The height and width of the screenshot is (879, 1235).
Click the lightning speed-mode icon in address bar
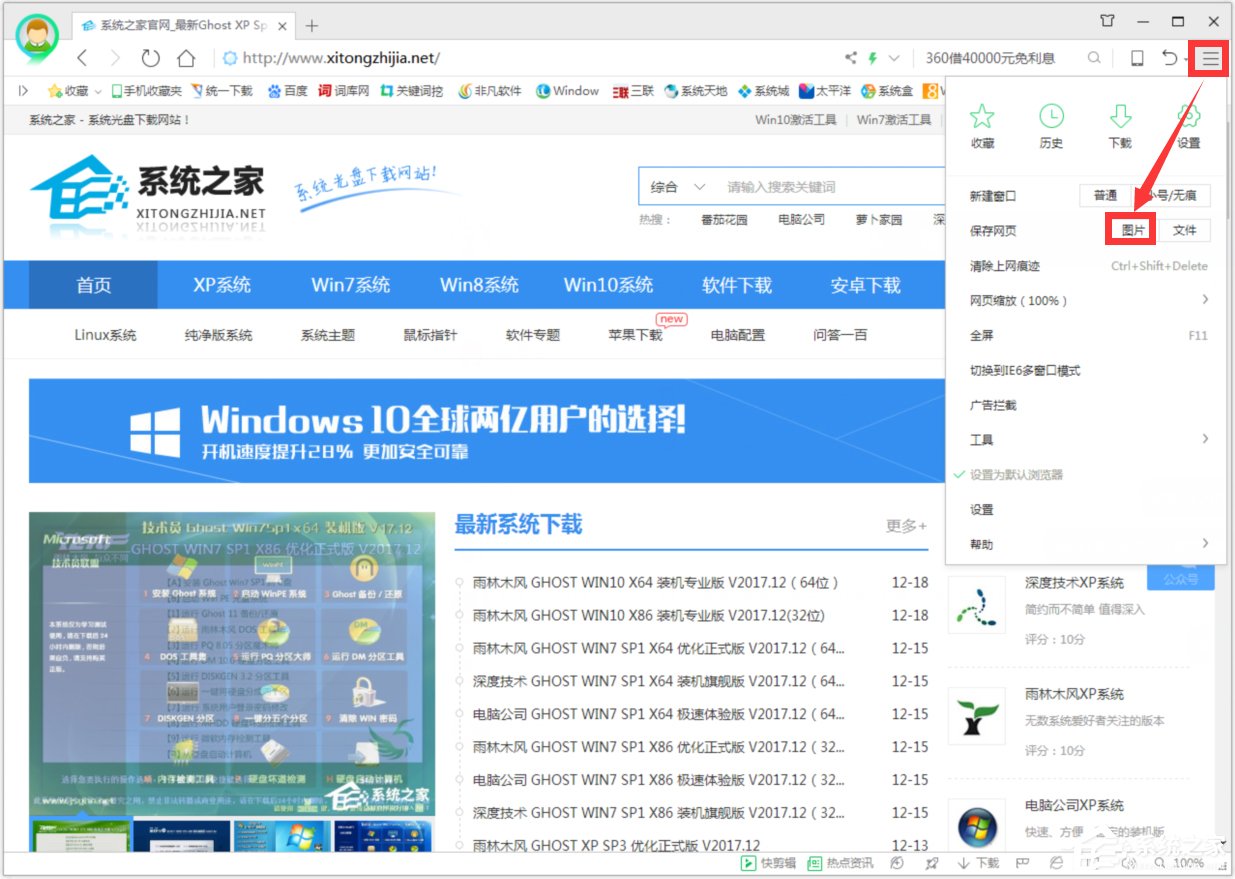tap(871, 58)
